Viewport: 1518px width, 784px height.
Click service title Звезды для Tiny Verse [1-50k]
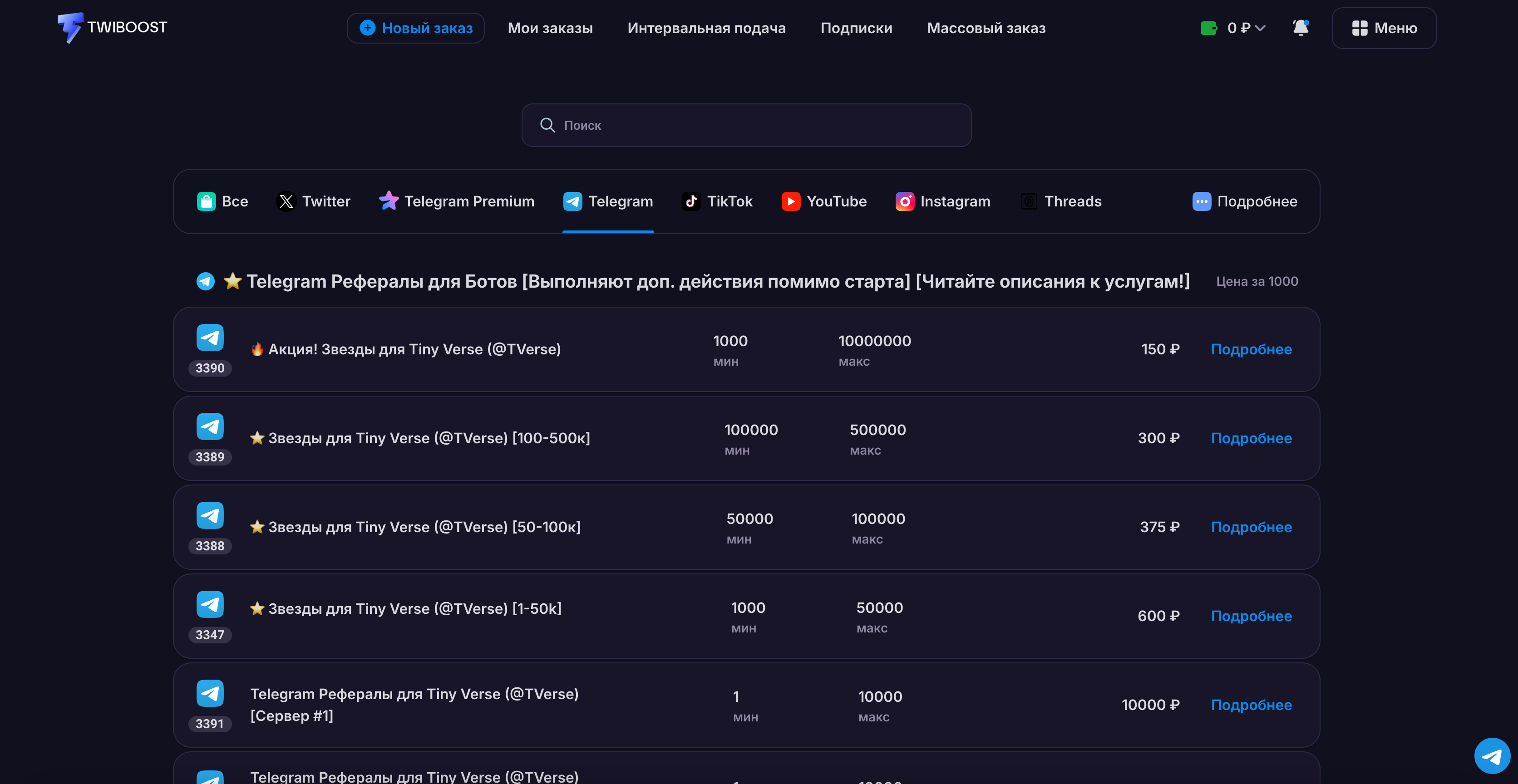point(406,608)
